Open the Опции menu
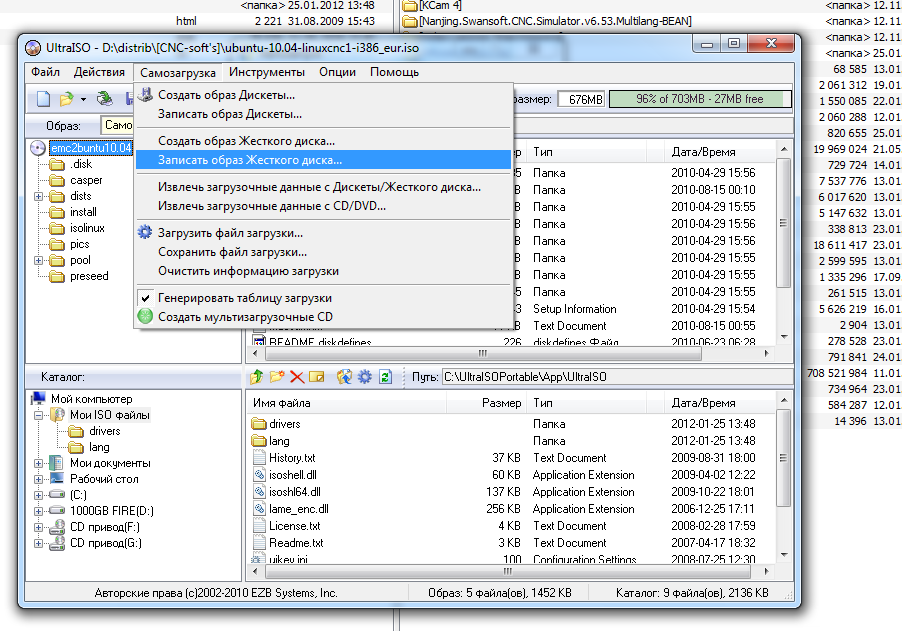 pyautogui.click(x=338, y=72)
